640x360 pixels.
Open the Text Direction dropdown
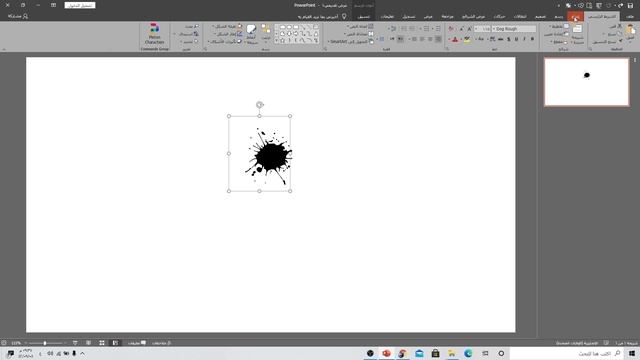point(360,26)
